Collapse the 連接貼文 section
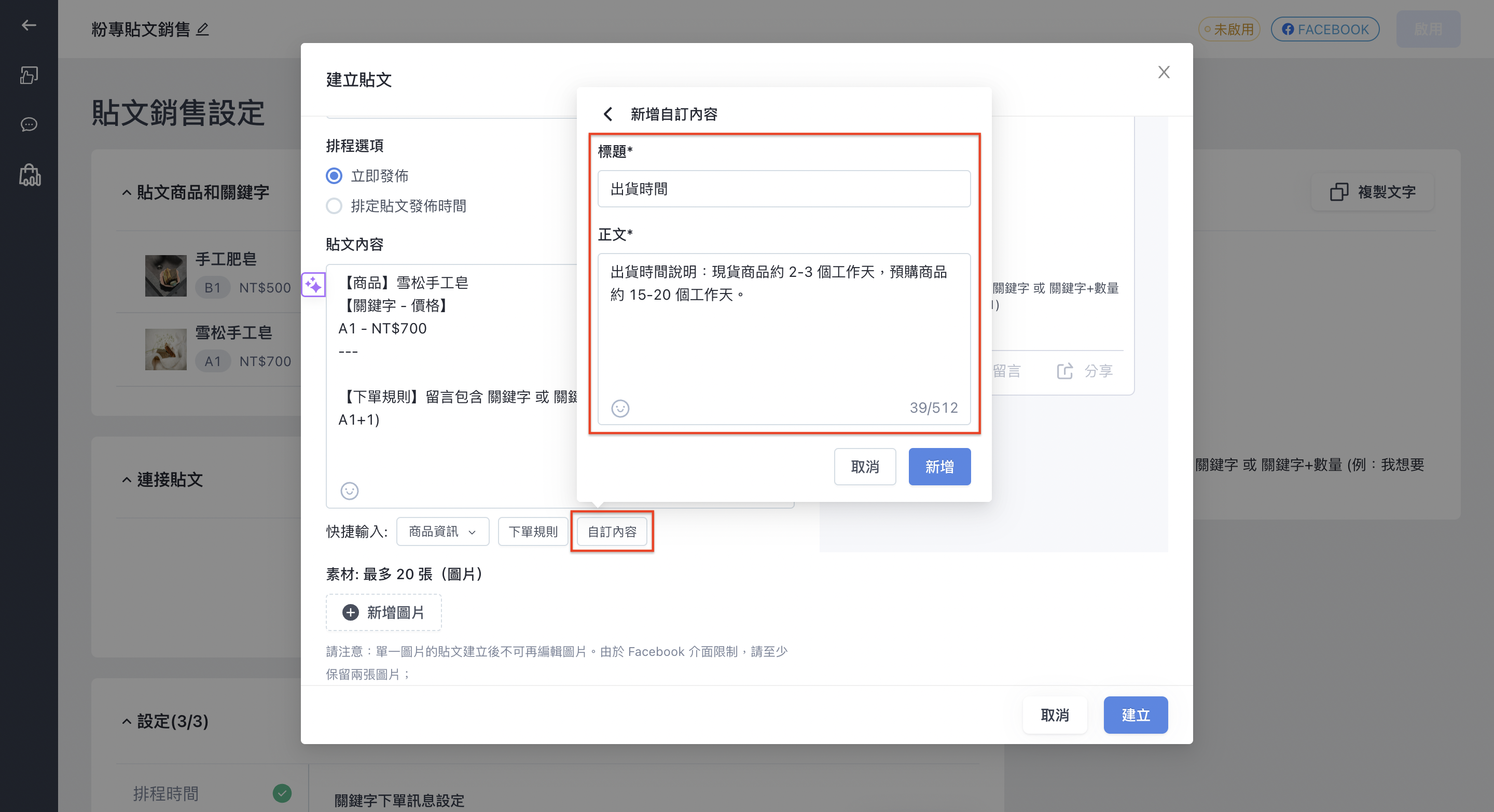The image size is (1494, 812). 127,480
